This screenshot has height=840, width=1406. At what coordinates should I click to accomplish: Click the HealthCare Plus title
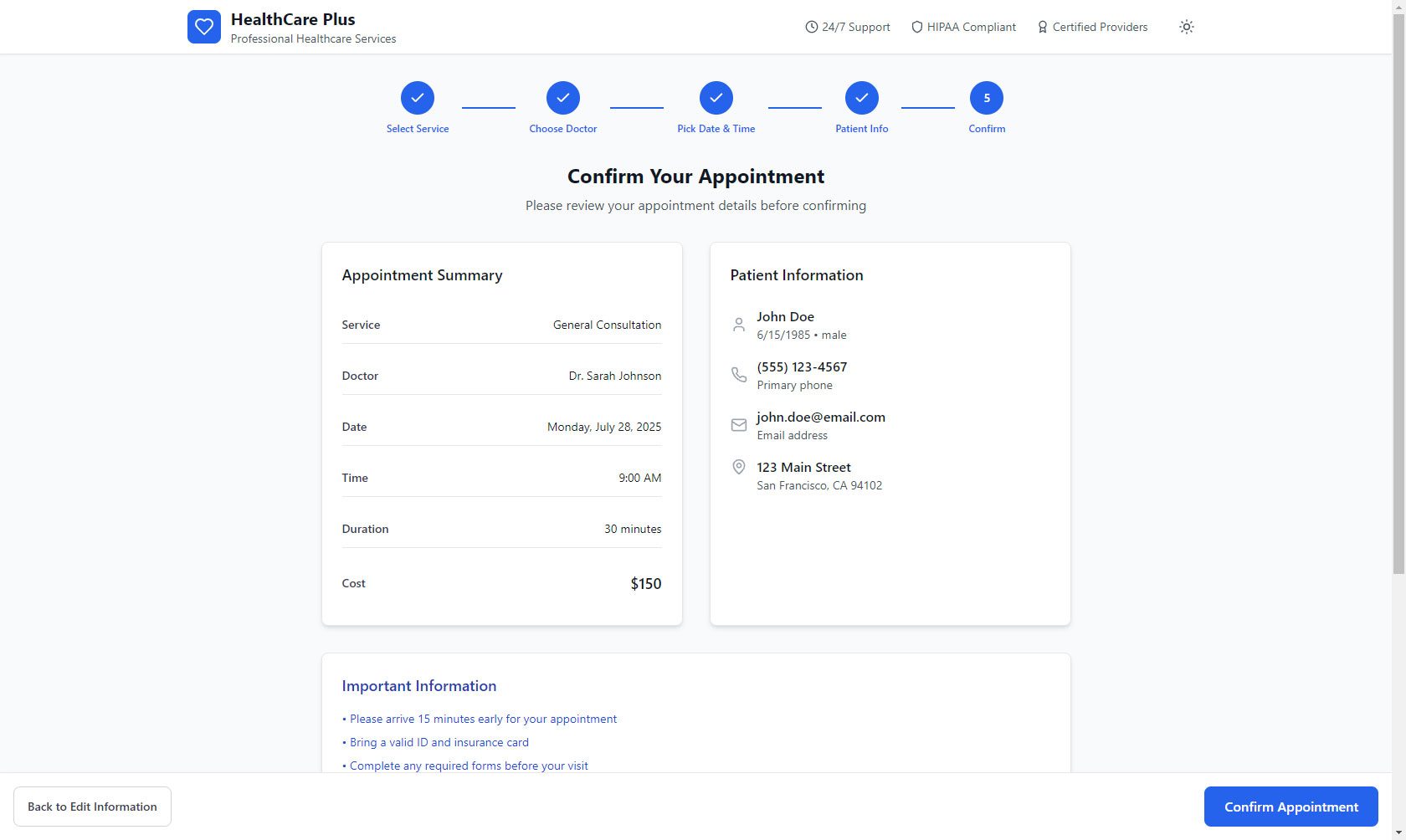click(293, 19)
